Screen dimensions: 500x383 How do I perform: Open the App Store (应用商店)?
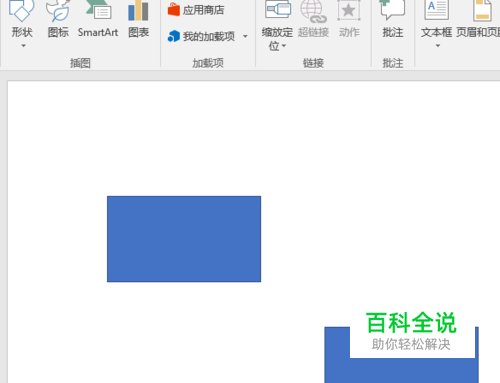tap(196, 10)
